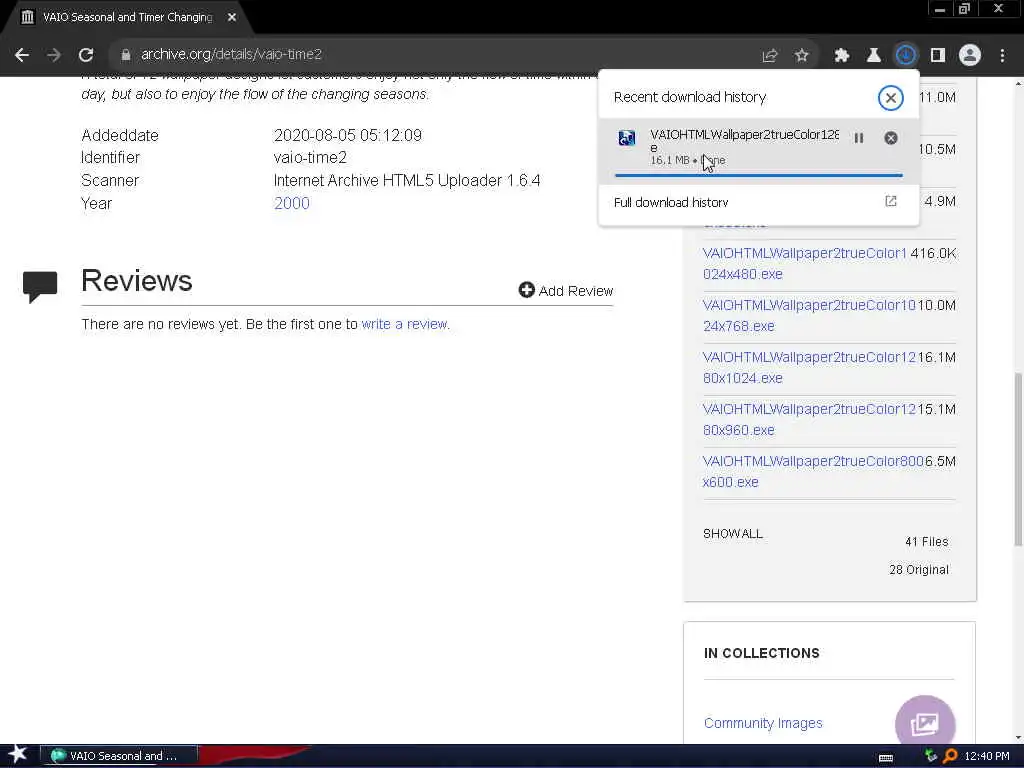Click the 12:40 PM clock
The height and width of the screenshot is (768, 1024).
coord(987,756)
